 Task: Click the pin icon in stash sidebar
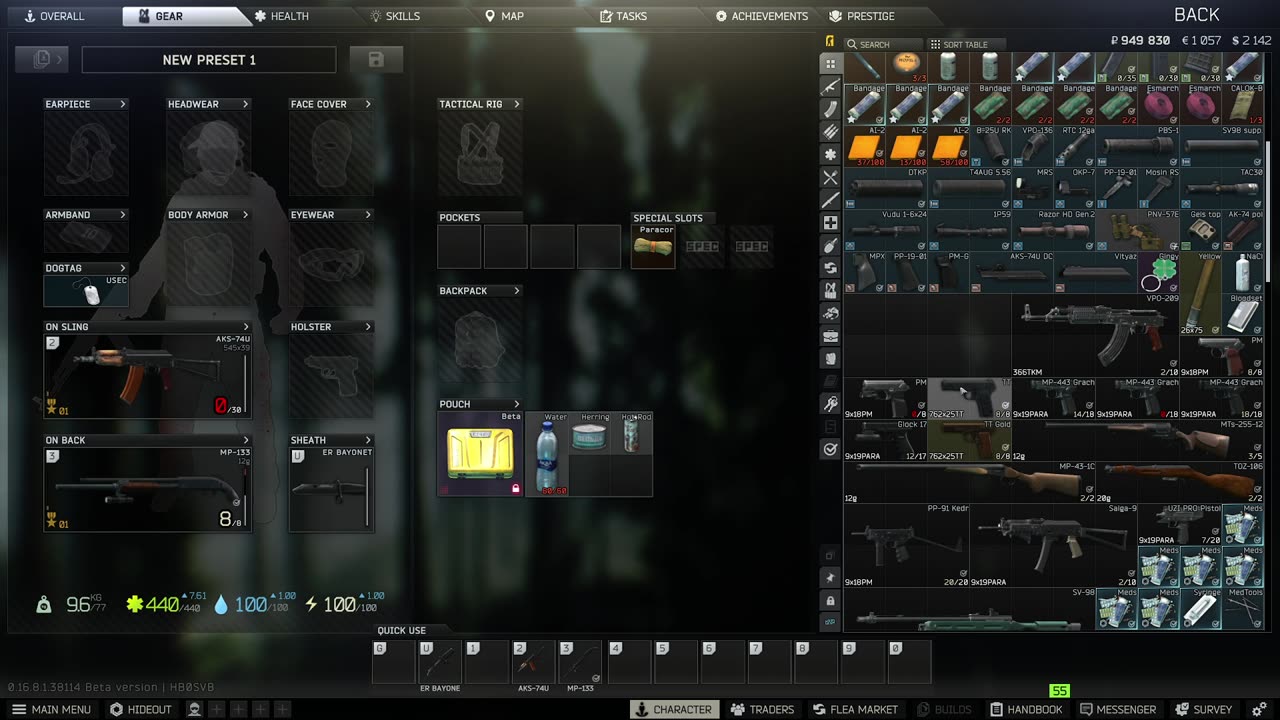tap(830, 578)
